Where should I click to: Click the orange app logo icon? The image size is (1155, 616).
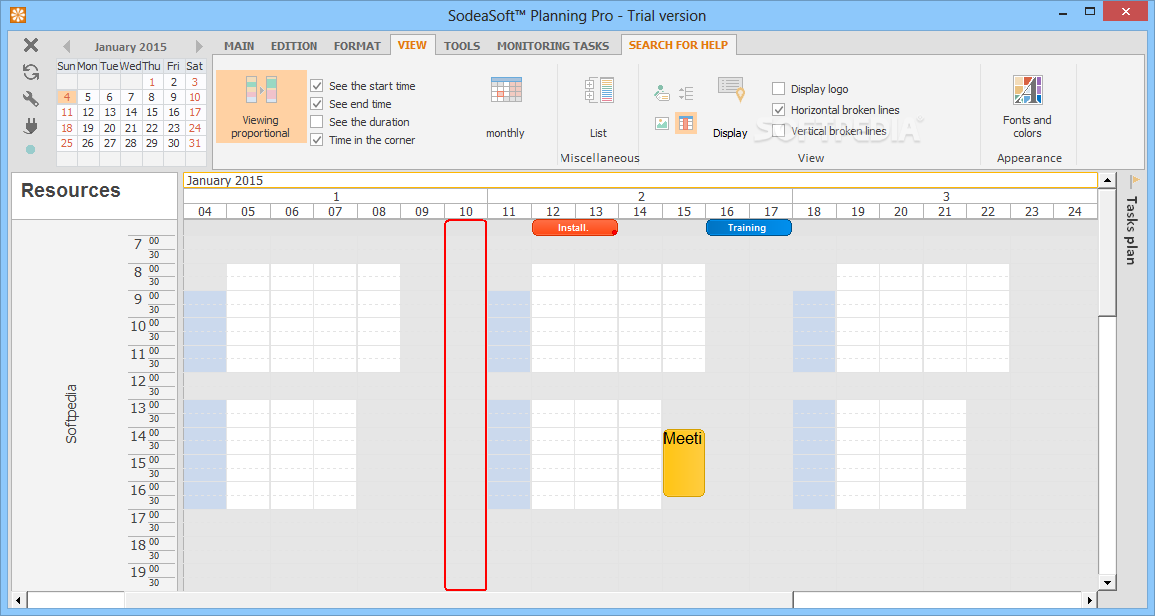[x=18, y=15]
